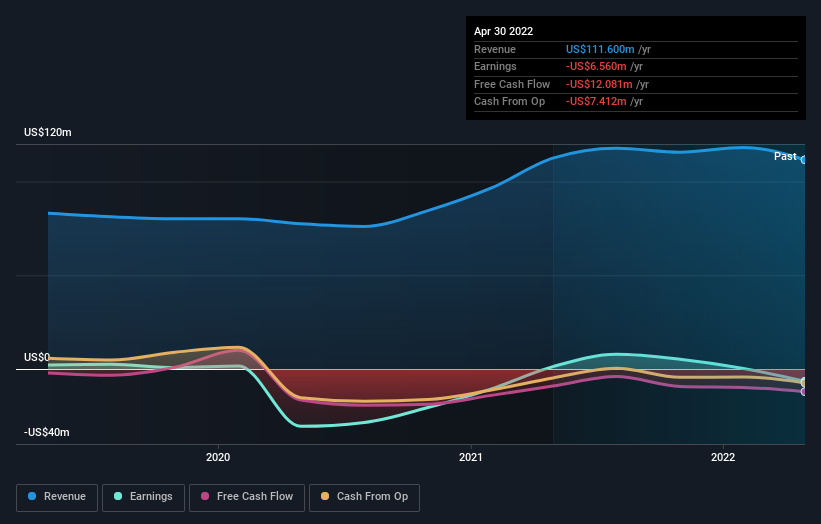Click the US$111.600m revenue value
This screenshot has height=524, width=821.
(600, 49)
